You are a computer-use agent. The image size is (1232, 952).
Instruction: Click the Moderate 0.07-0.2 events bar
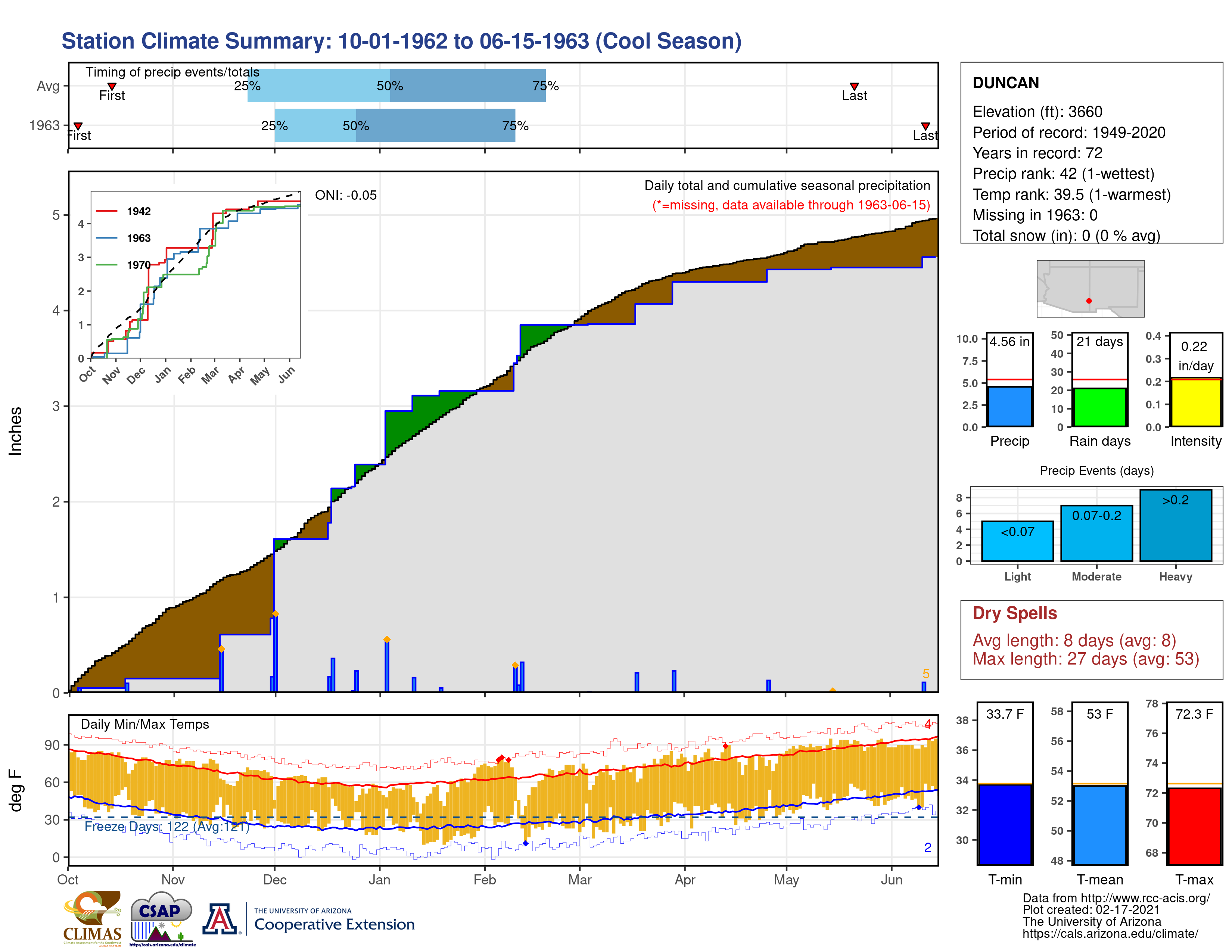(1096, 533)
